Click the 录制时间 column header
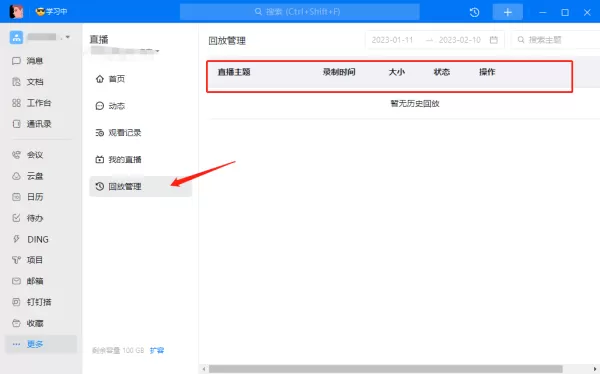Viewport: 600px width, 374px height. tap(339, 72)
